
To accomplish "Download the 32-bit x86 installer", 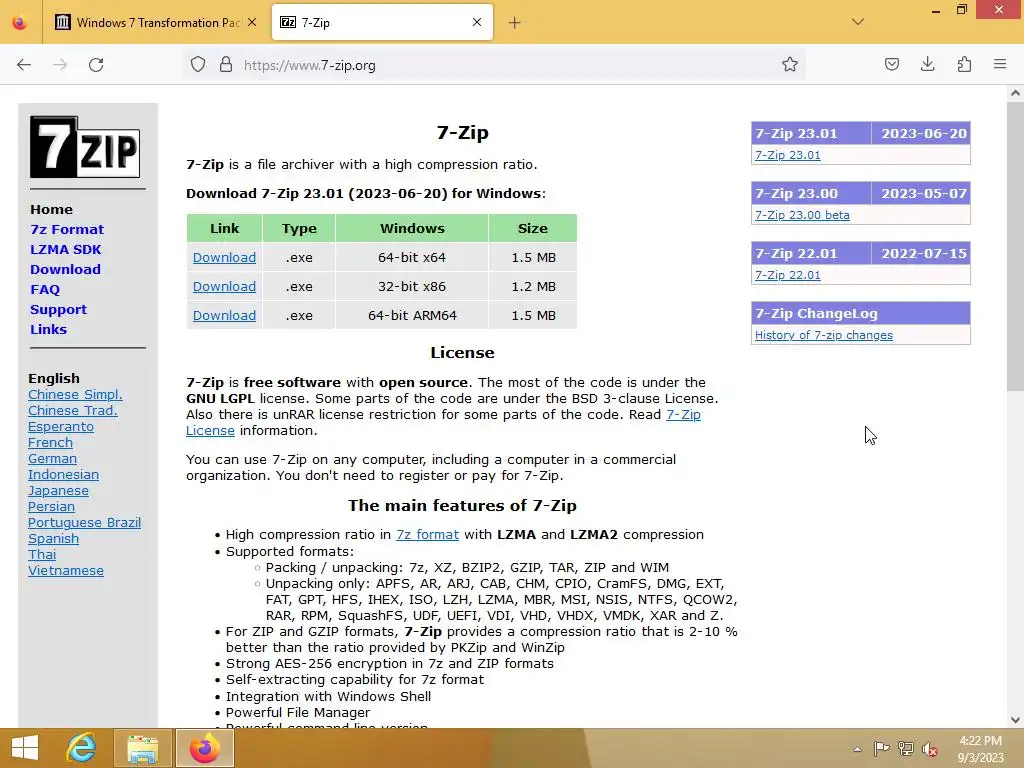I will pyautogui.click(x=224, y=286).
